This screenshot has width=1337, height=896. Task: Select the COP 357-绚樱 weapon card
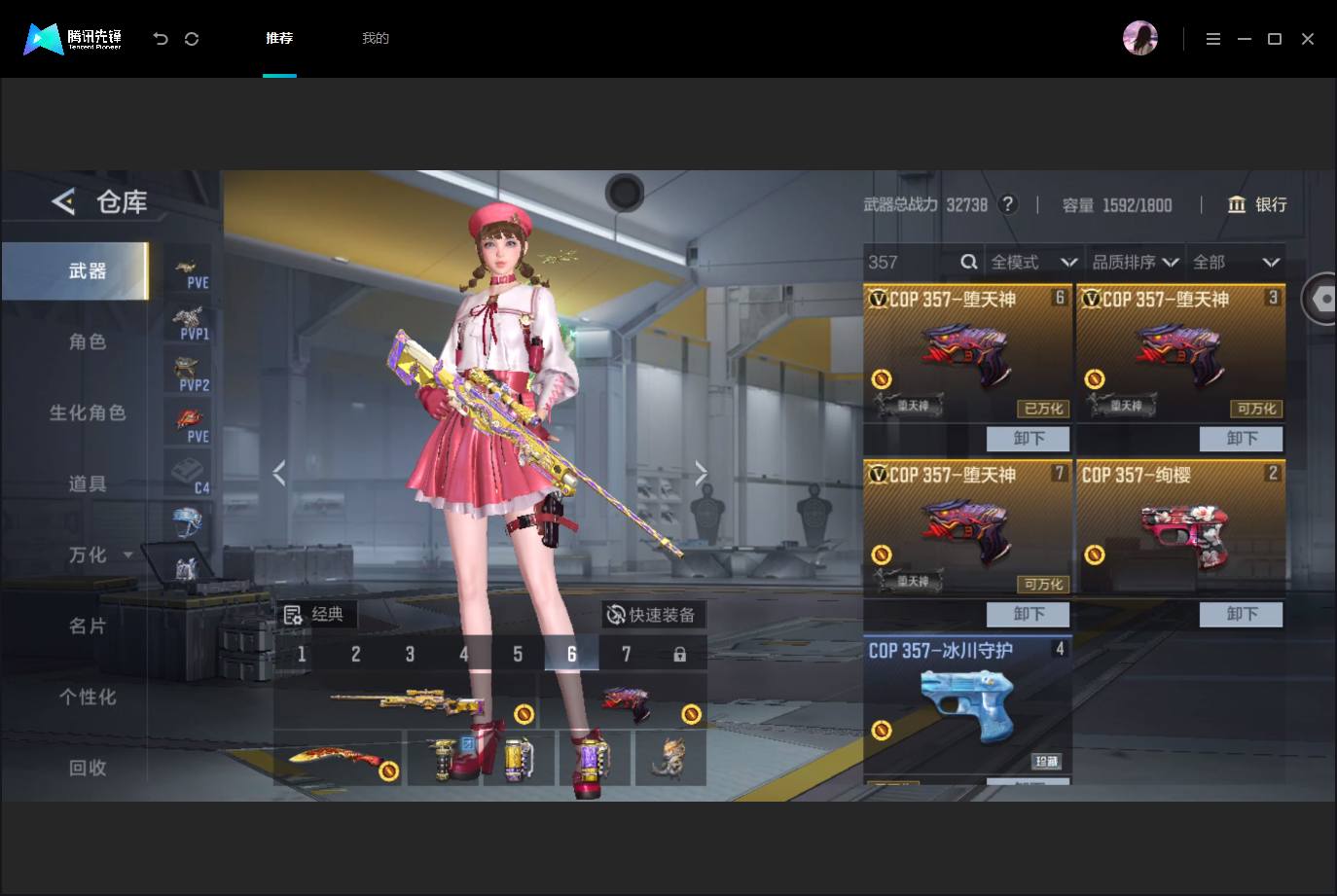click(x=1180, y=528)
